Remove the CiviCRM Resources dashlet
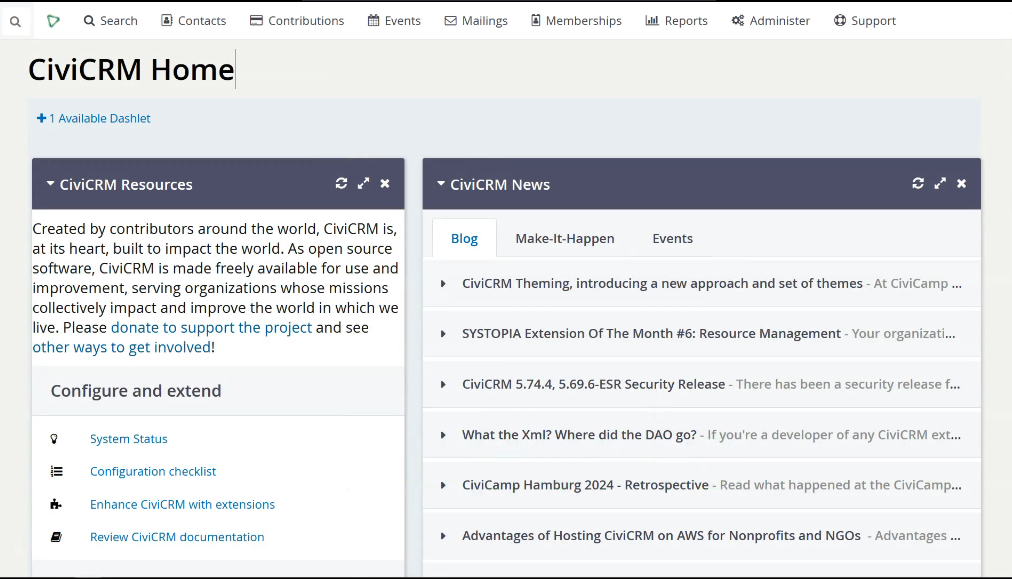Image resolution: width=1012 pixels, height=579 pixels. point(385,183)
